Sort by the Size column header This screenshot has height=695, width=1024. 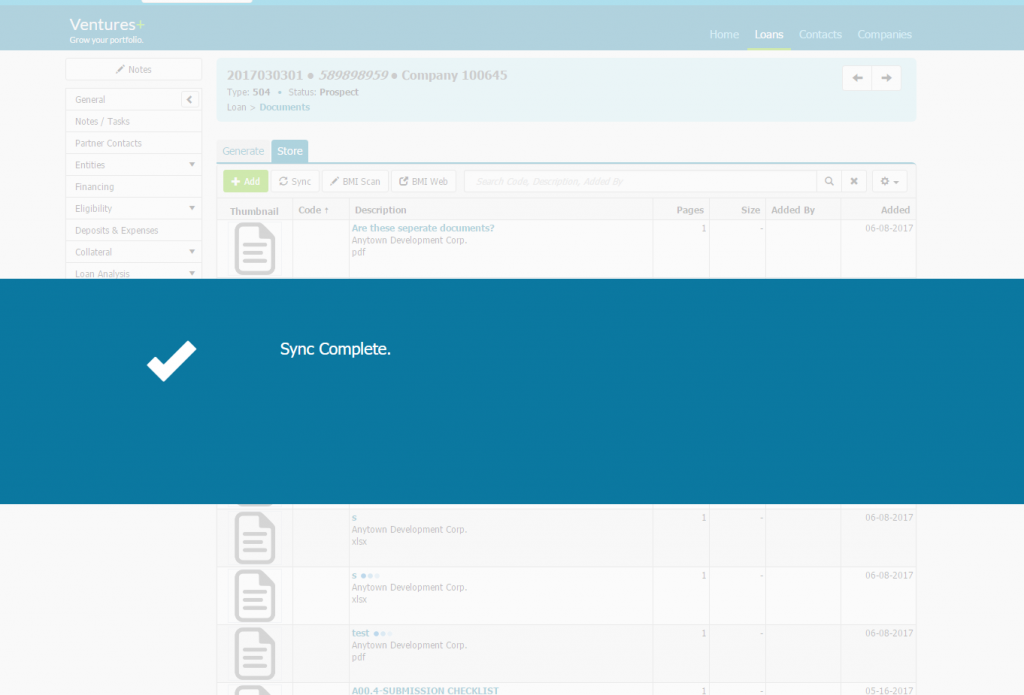[750, 210]
